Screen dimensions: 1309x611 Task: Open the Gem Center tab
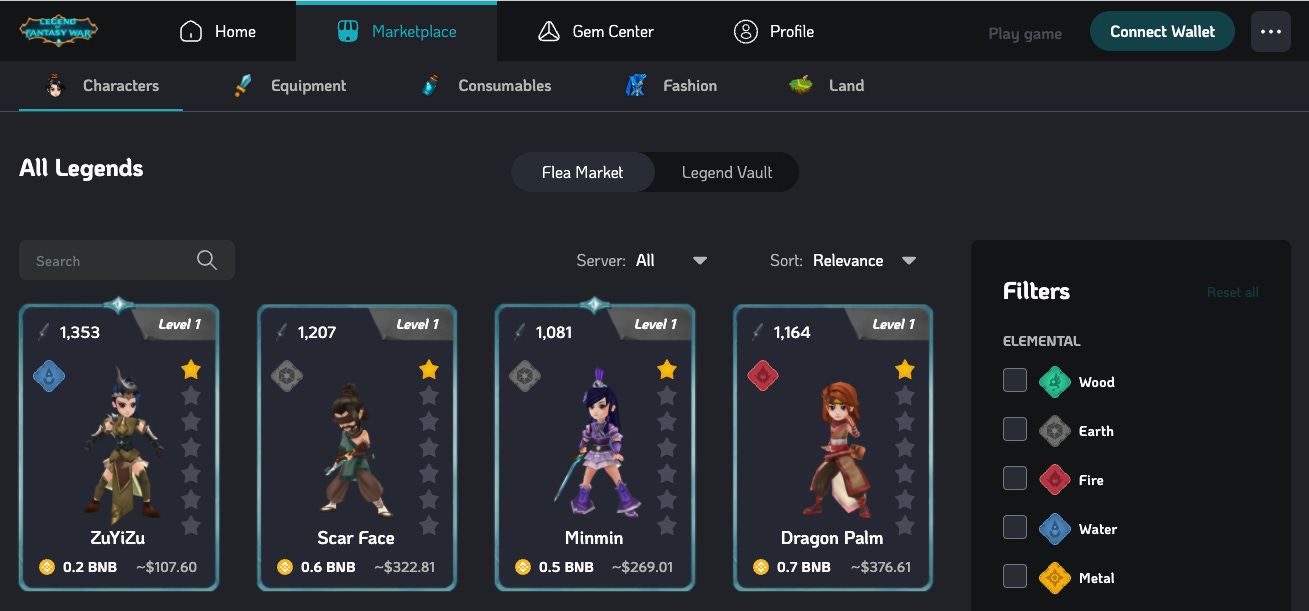pyautogui.click(x=596, y=32)
